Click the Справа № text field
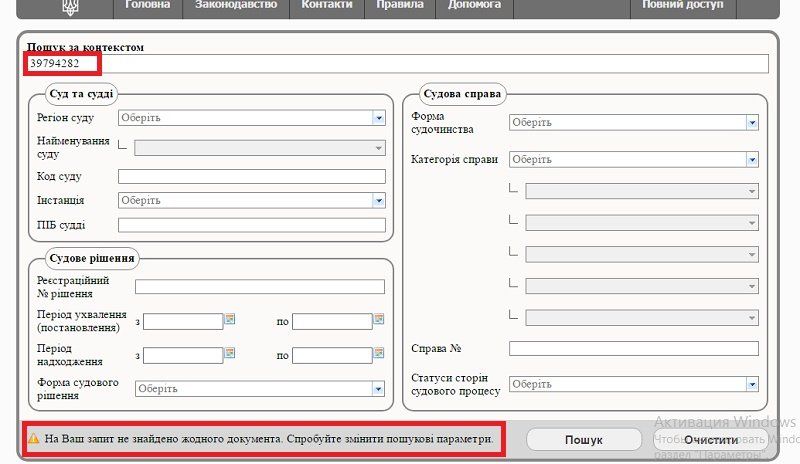The width and height of the screenshot is (800, 464). [x=633, y=349]
